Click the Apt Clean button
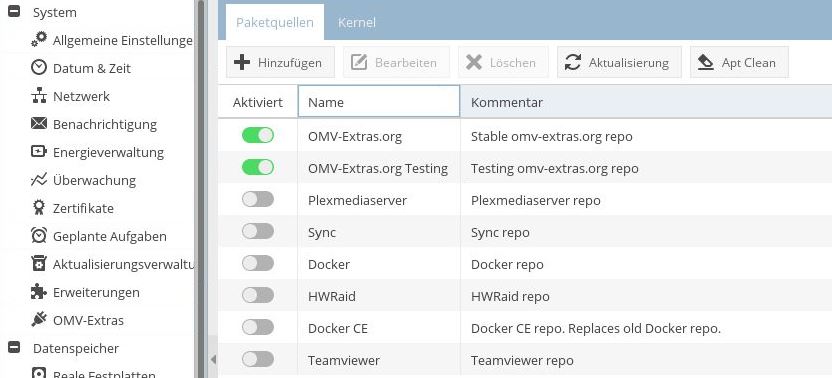 tap(739, 62)
